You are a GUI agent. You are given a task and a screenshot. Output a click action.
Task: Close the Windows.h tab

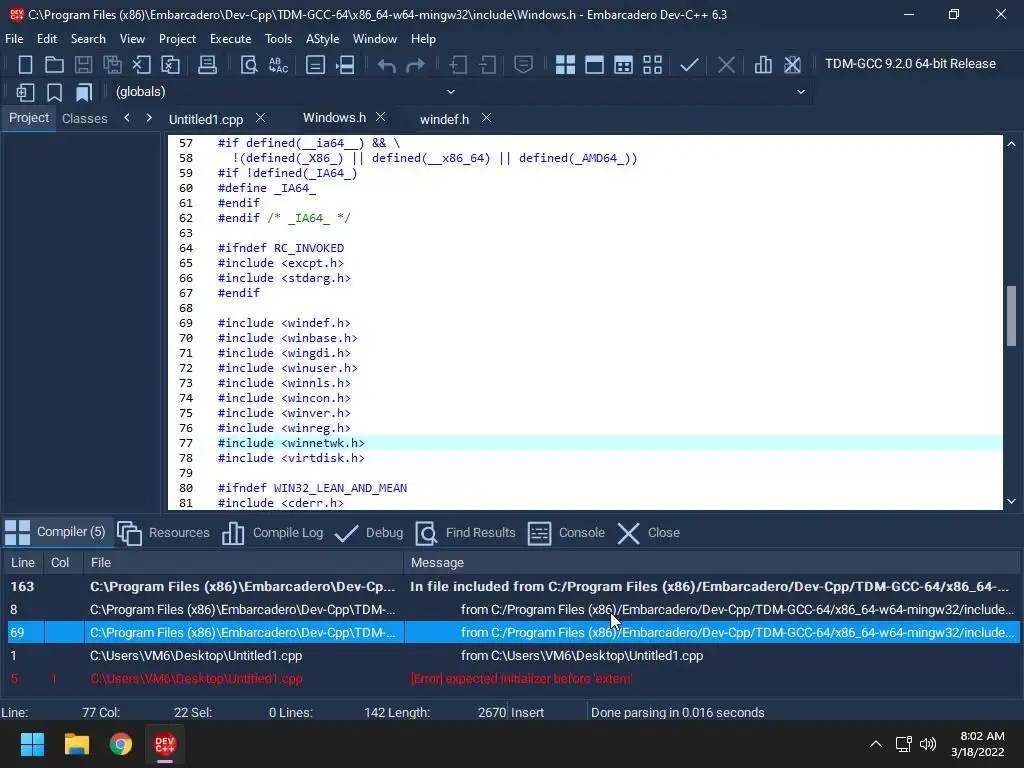click(x=381, y=117)
